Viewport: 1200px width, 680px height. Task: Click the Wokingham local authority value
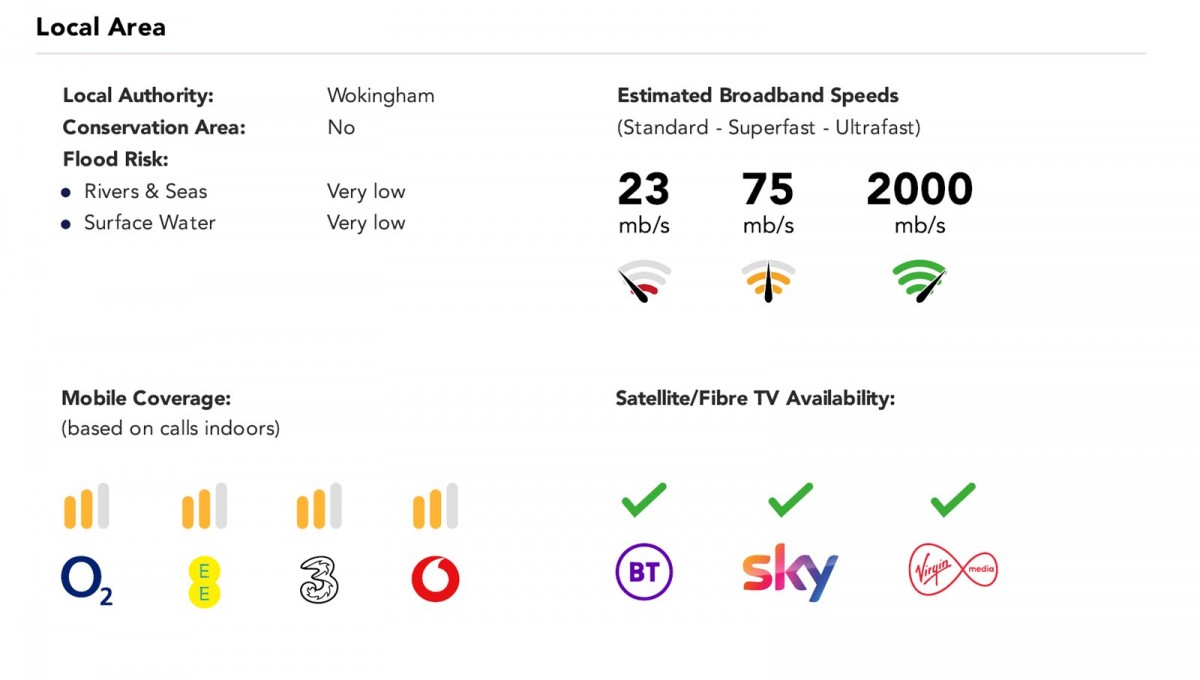(x=380, y=96)
